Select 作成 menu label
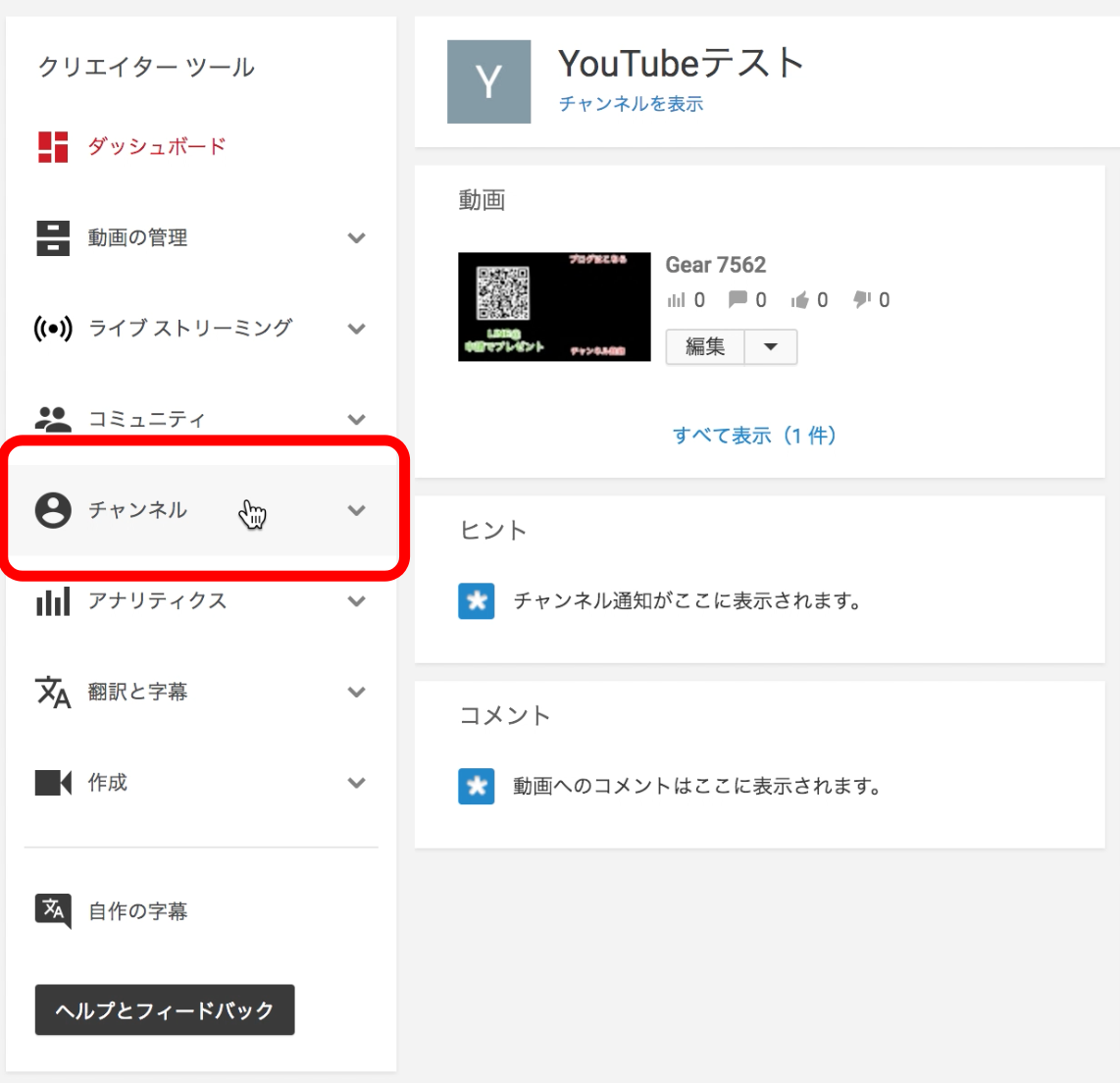1120x1083 pixels. [x=108, y=782]
